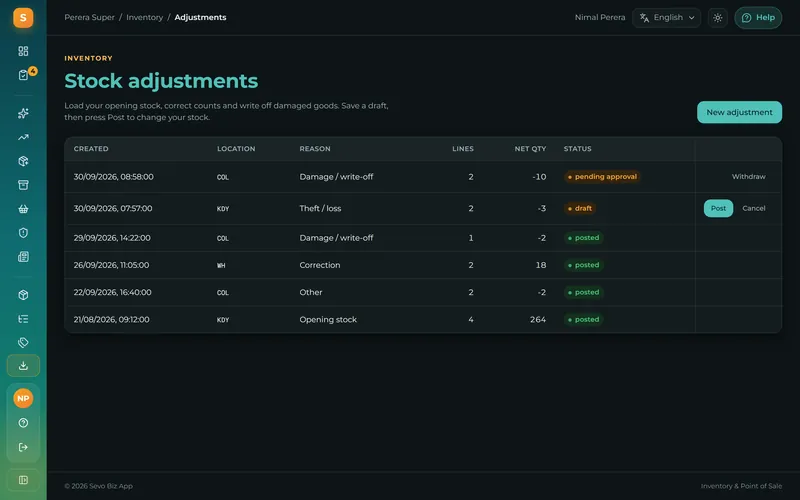Click the net qty 264 cell

click(538, 320)
